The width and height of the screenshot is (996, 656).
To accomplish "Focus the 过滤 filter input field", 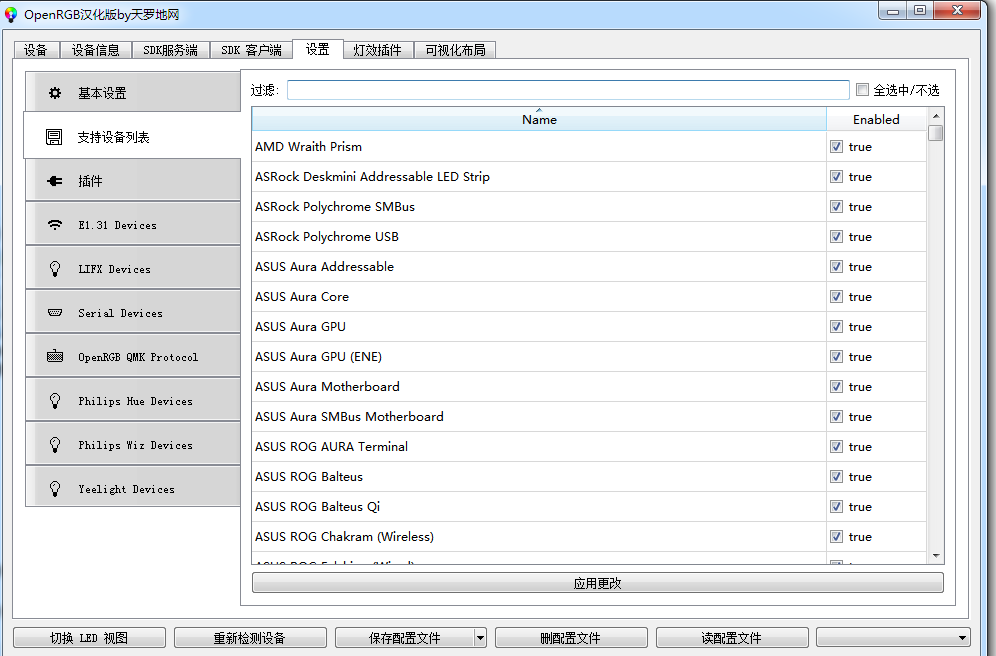I will (567, 90).
